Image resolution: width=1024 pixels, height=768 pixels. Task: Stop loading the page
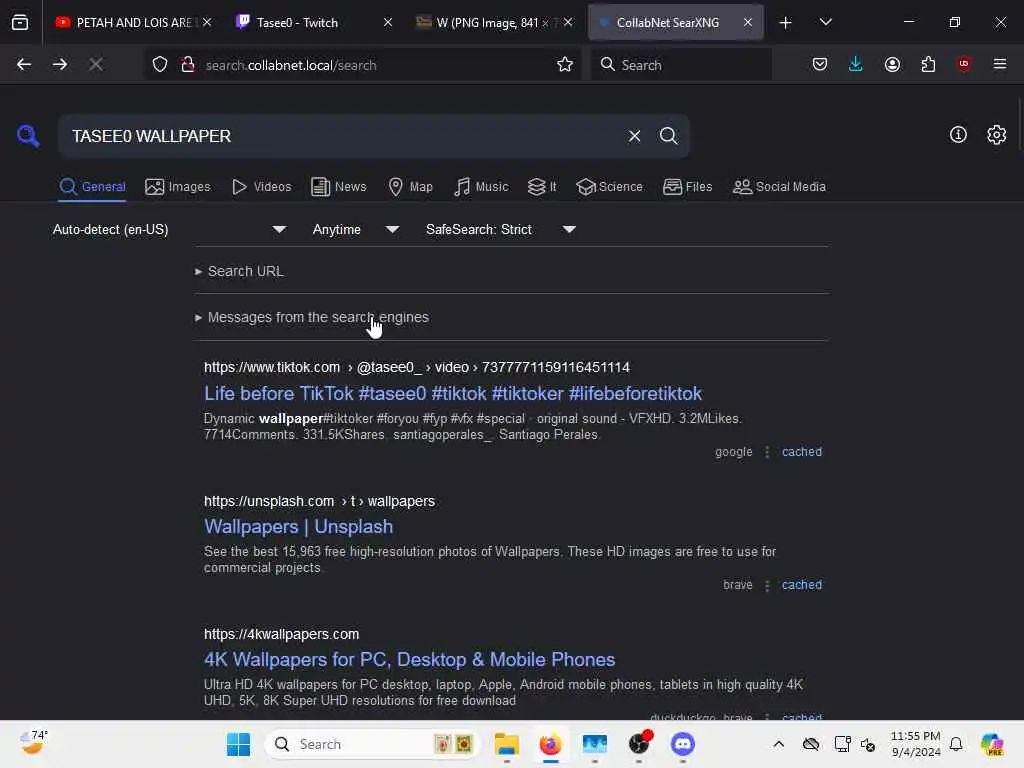(x=96, y=64)
